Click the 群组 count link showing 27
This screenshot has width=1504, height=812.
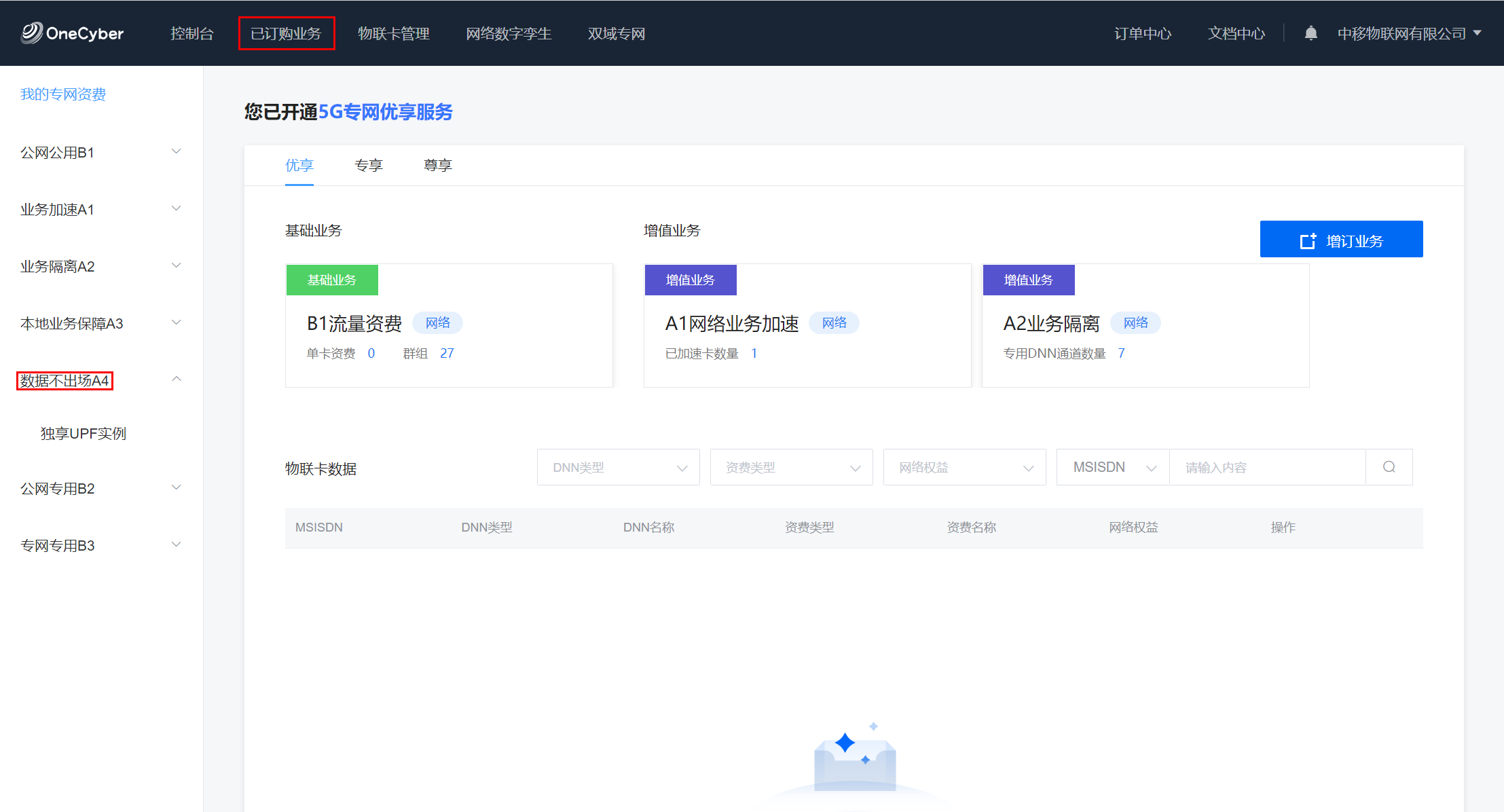tap(447, 353)
